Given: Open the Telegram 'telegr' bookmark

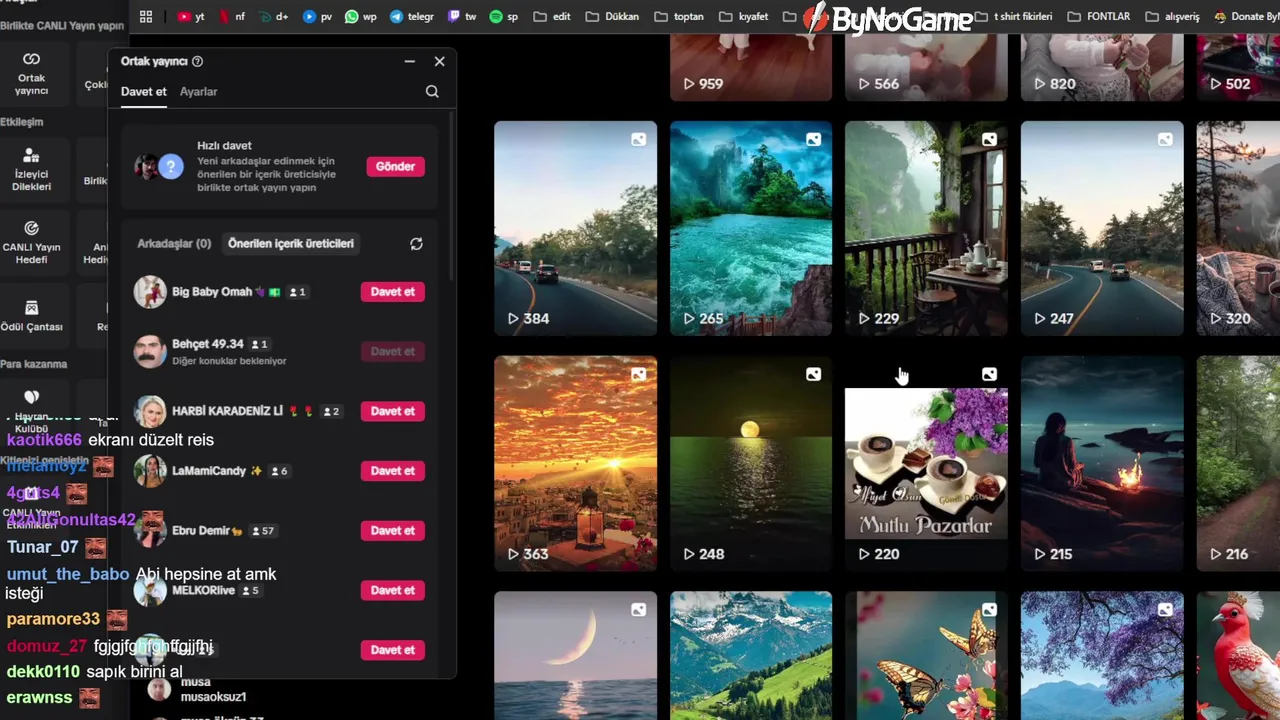Looking at the screenshot, I should tap(412, 16).
